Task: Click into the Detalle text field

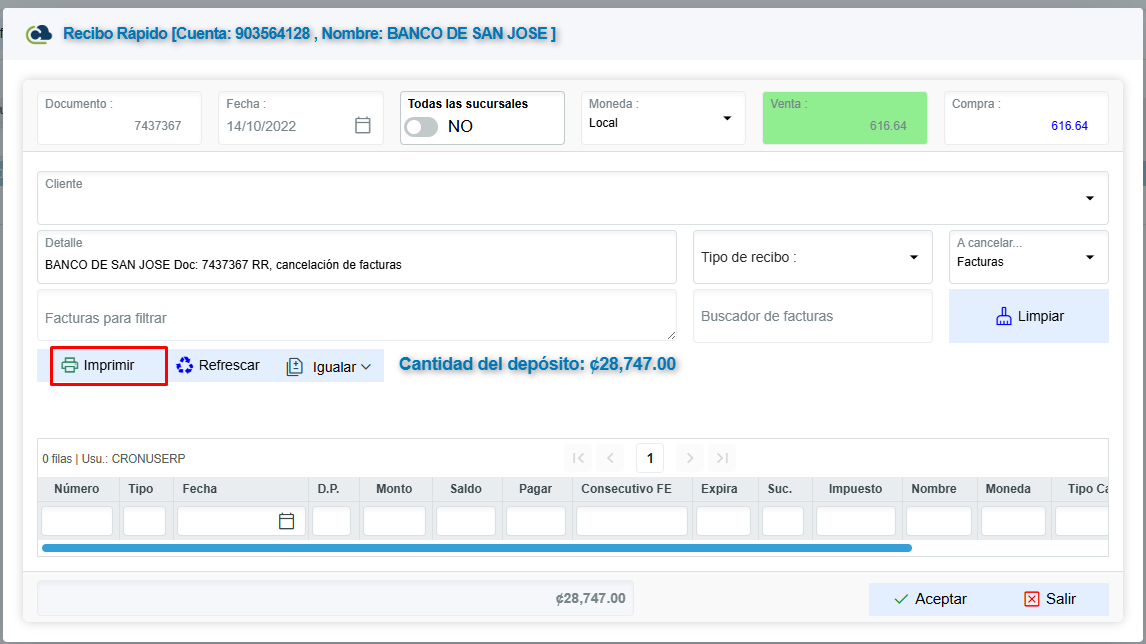Action: (357, 257)
